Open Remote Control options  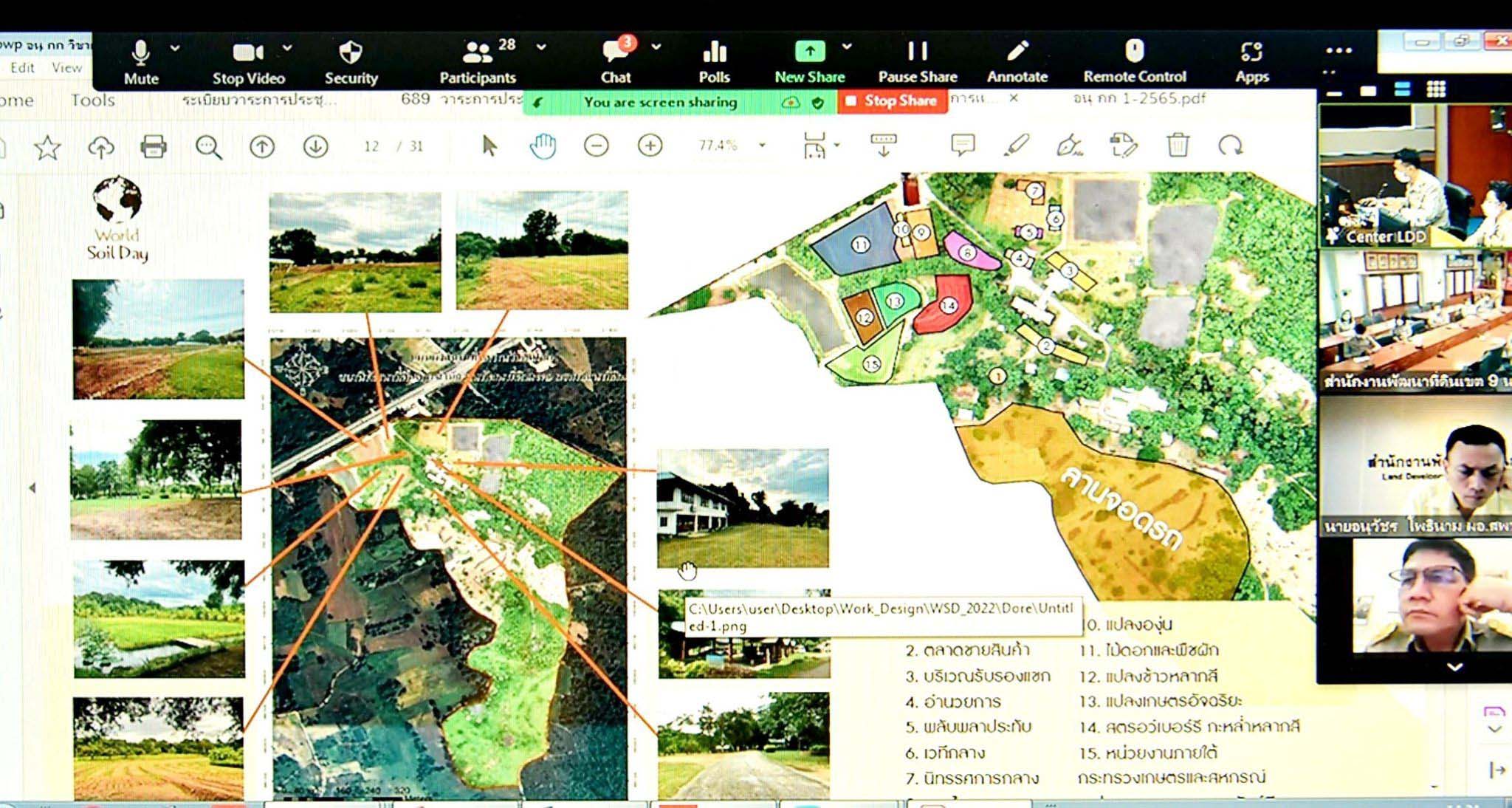tap(1135, 62)
